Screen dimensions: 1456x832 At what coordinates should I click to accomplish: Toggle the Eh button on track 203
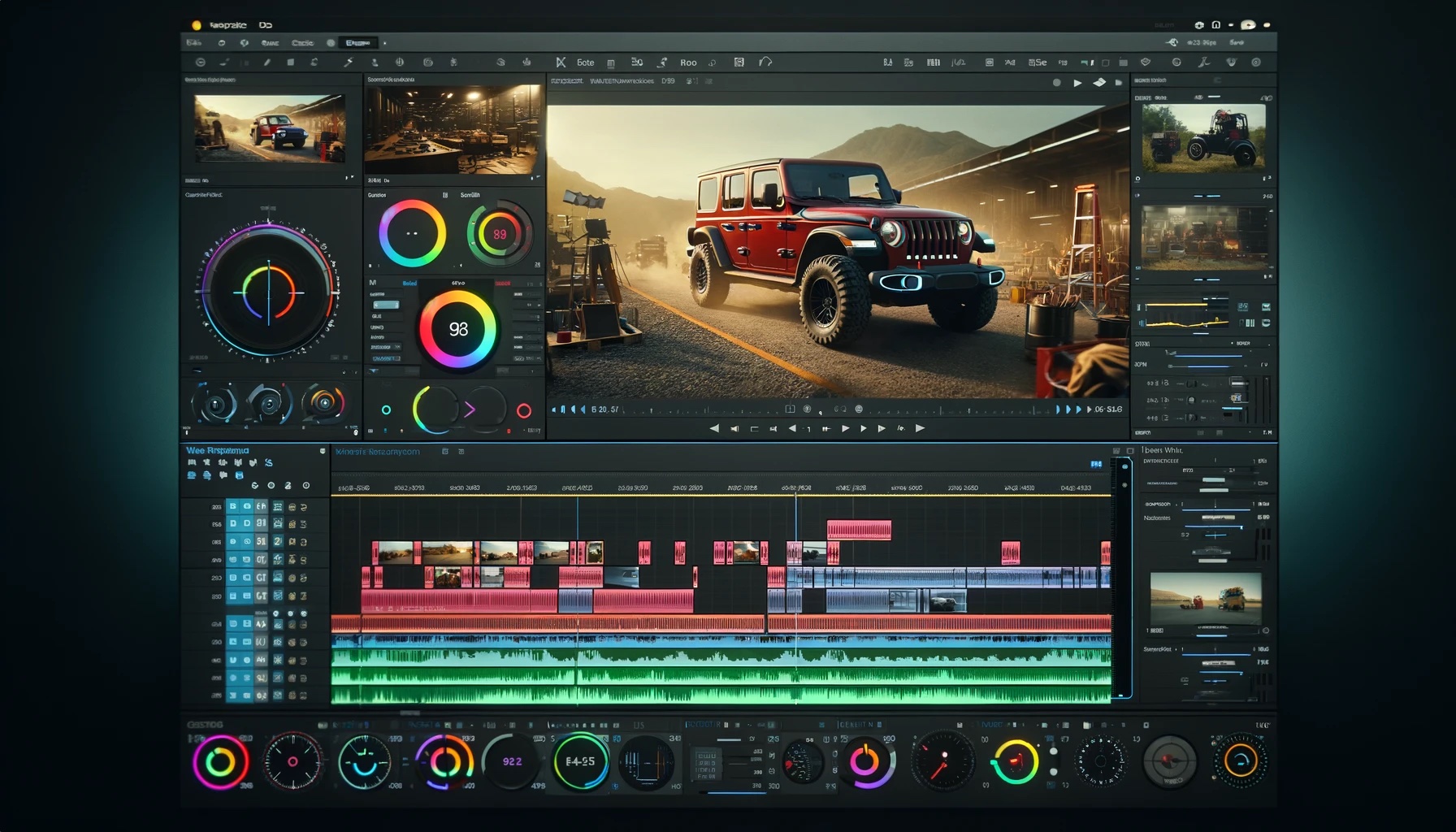point(261,506)
